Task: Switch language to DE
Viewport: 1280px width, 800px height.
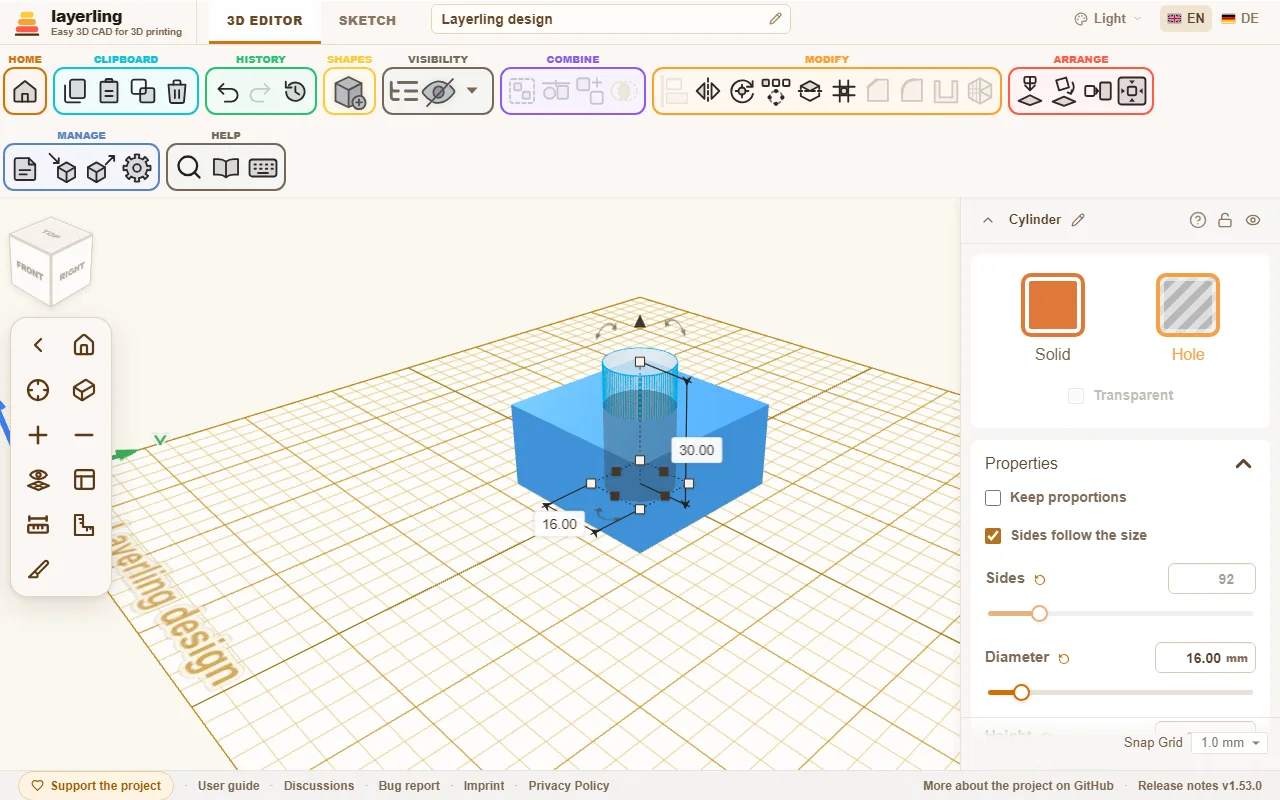Action: tap(1240, 19)
